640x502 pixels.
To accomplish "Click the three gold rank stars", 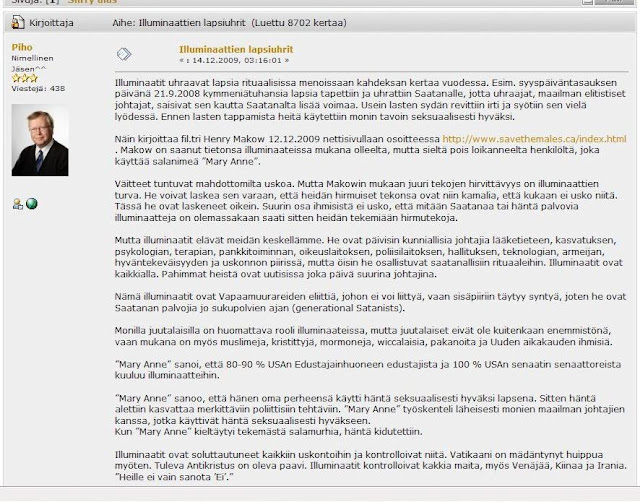I will [x=24, y=78].
